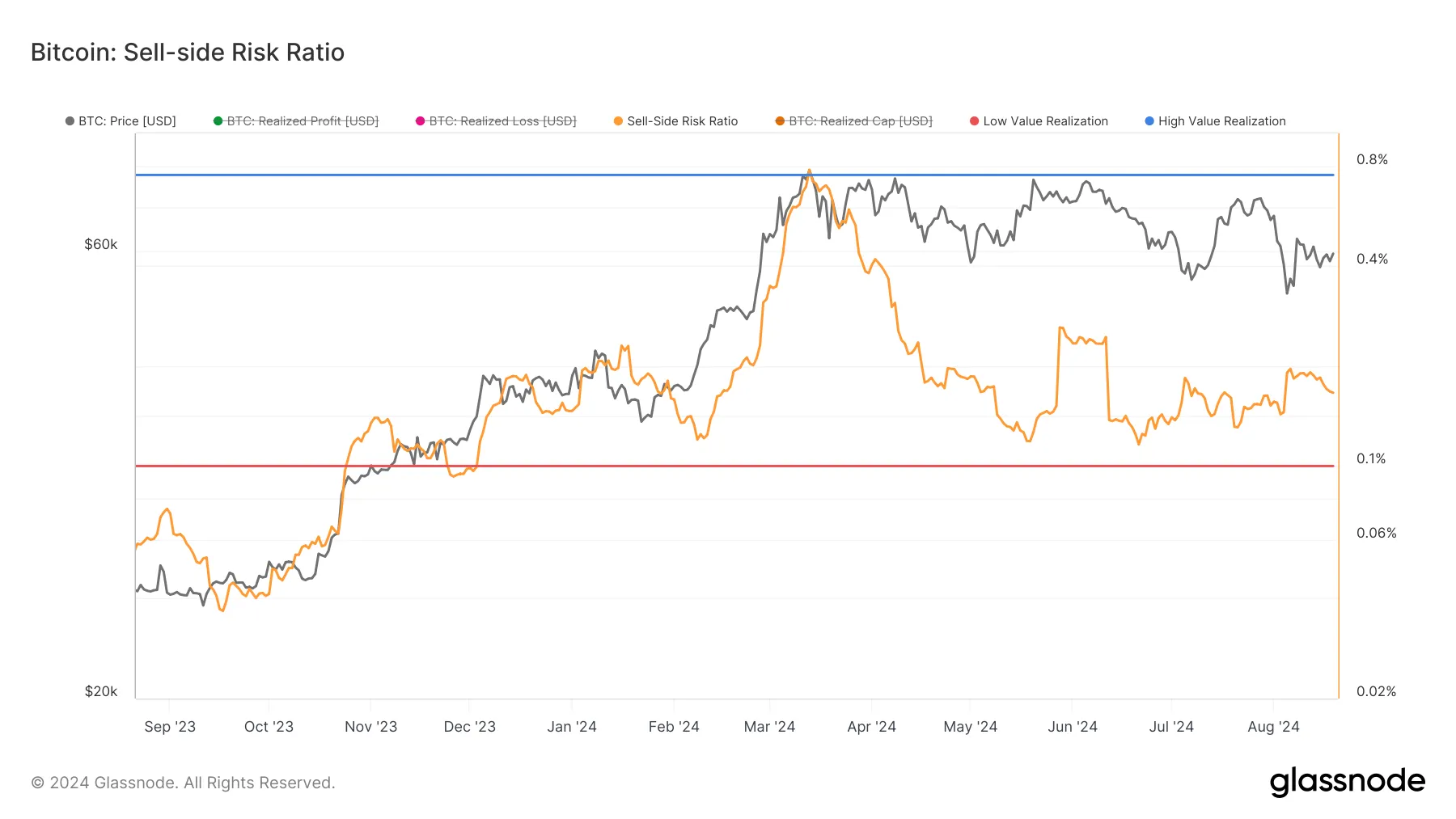
Task: Click the orange Sell-Side Risk Ratio dot
Action: pyautogui.click(x=619, y=121)
